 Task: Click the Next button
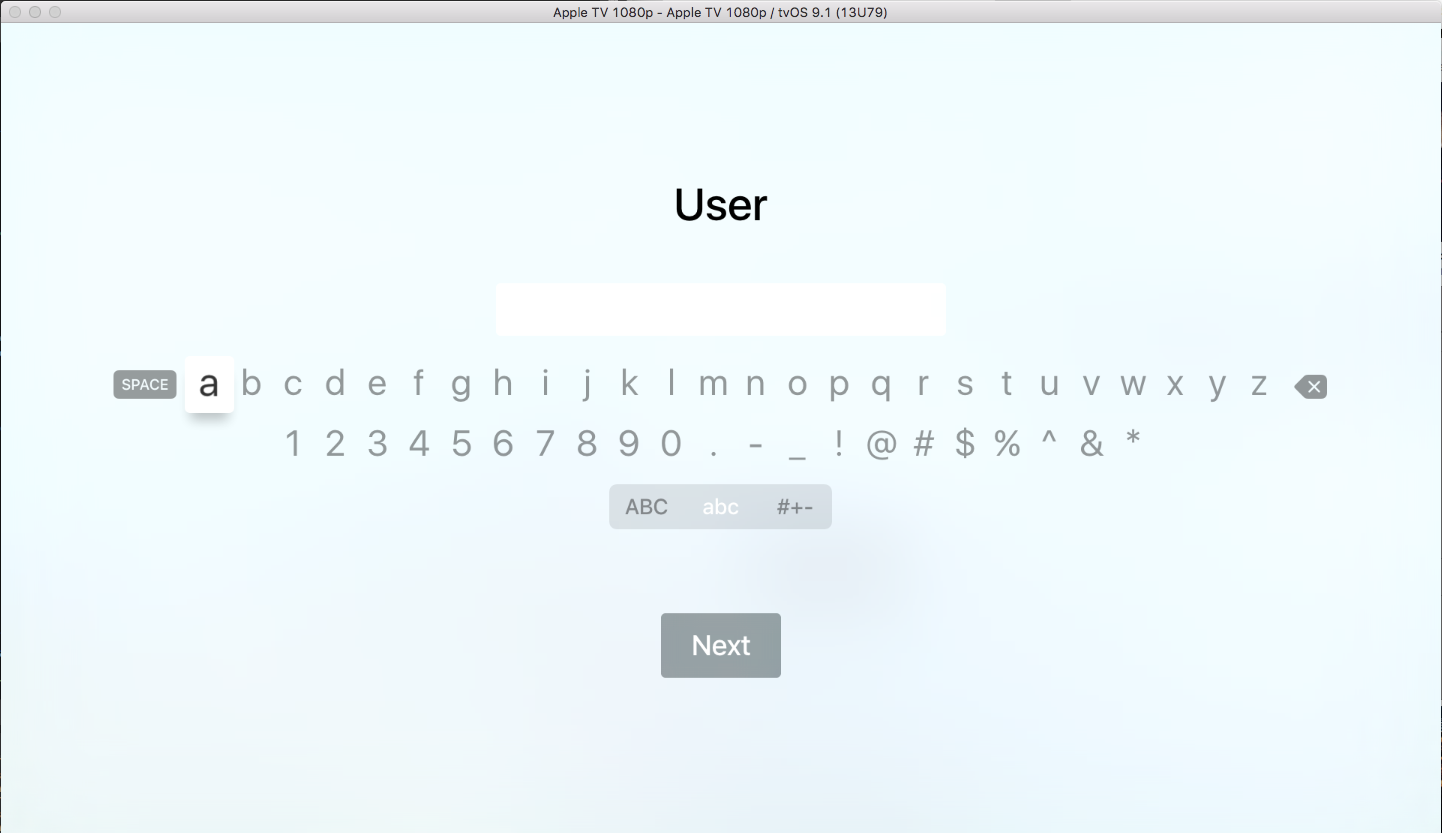pyautogui.click(x=720, y=645)
